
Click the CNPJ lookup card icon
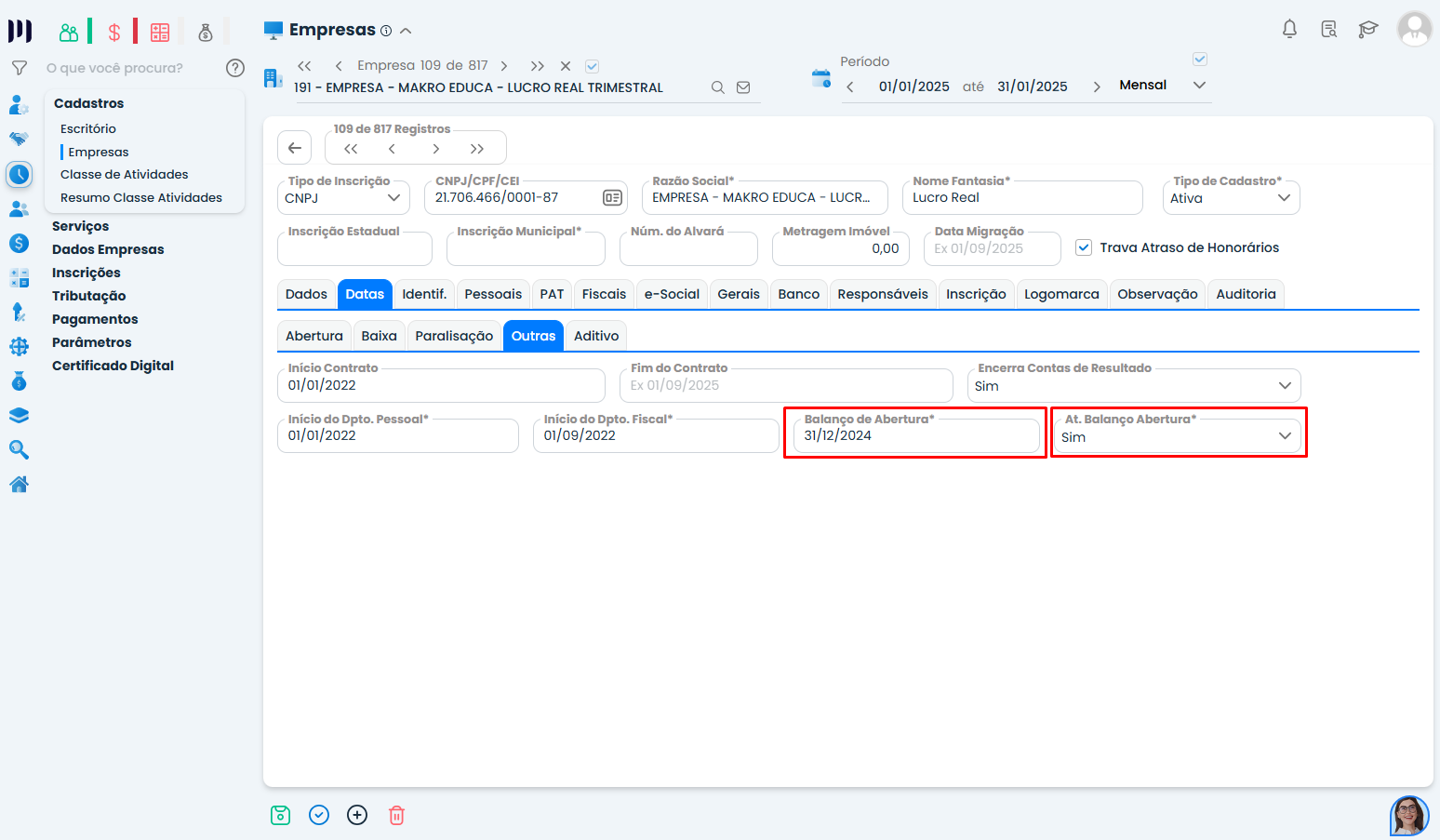click(612, 197)
